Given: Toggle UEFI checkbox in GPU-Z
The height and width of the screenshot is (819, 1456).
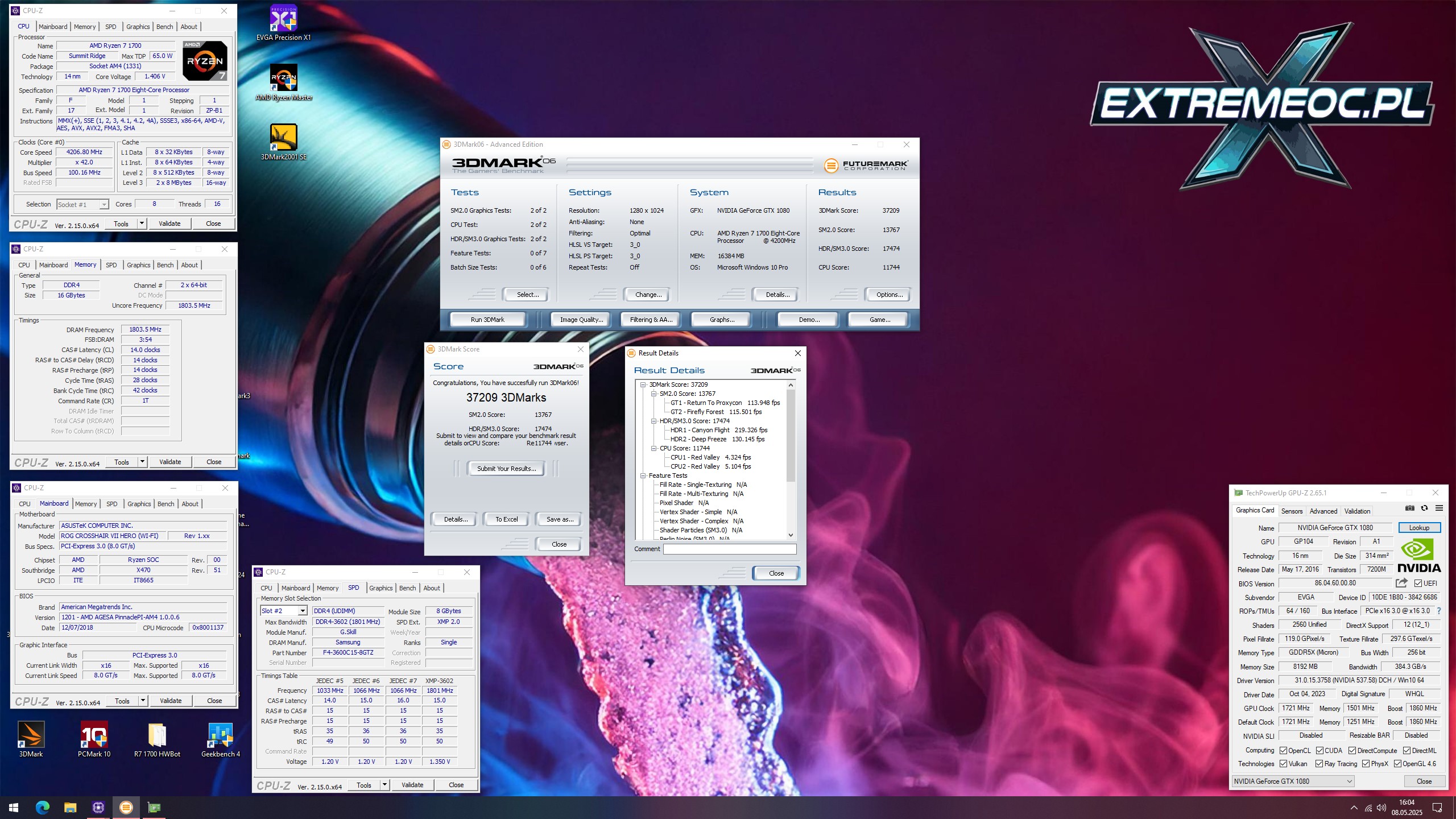Looking at the screenshot, I should pos(1418,583).
